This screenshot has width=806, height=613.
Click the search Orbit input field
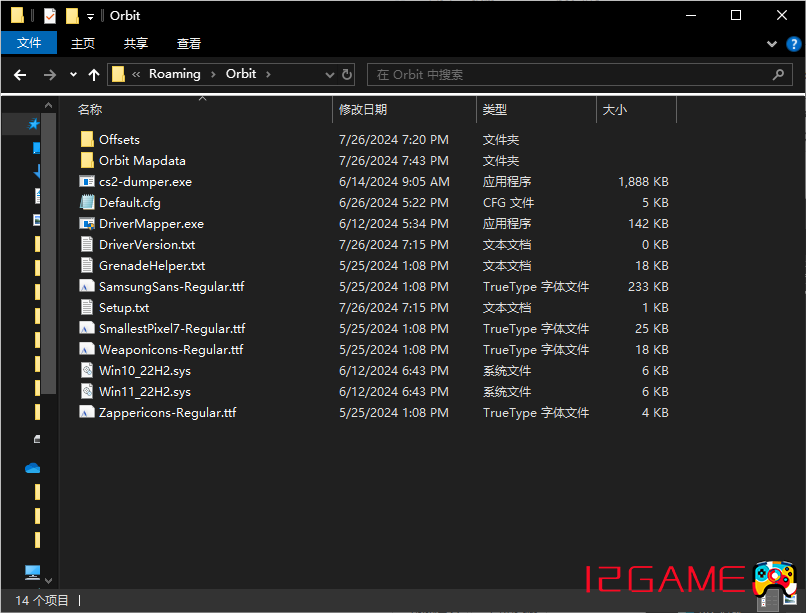pos(579,75)
